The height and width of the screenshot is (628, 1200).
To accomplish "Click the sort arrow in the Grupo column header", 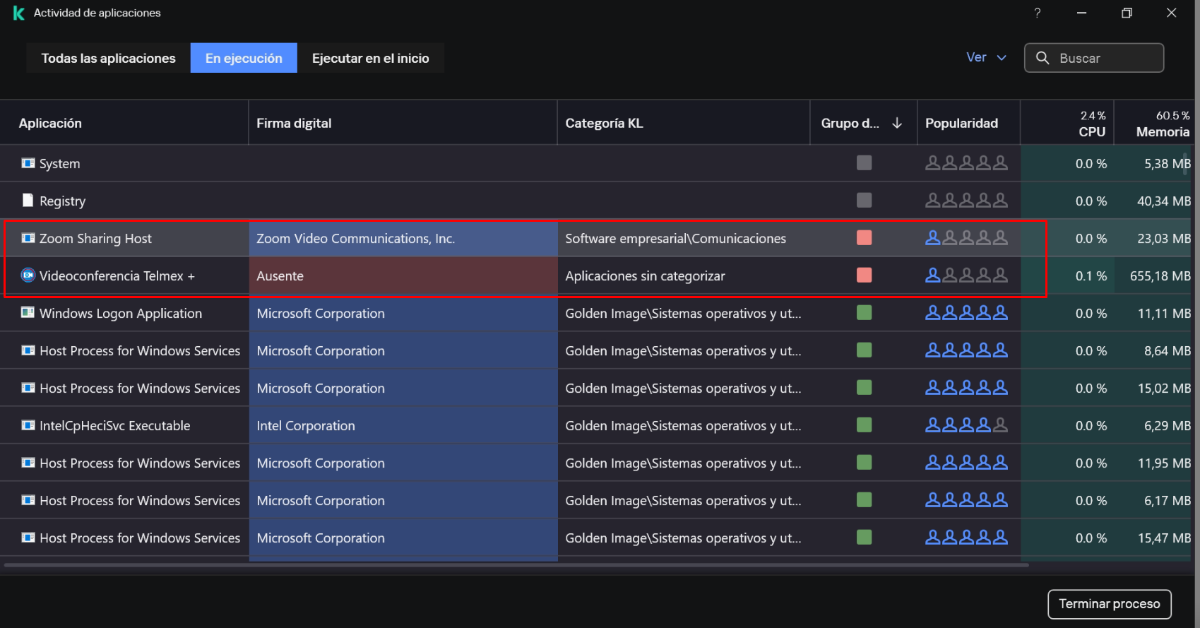I will click(x=897, y=123).
